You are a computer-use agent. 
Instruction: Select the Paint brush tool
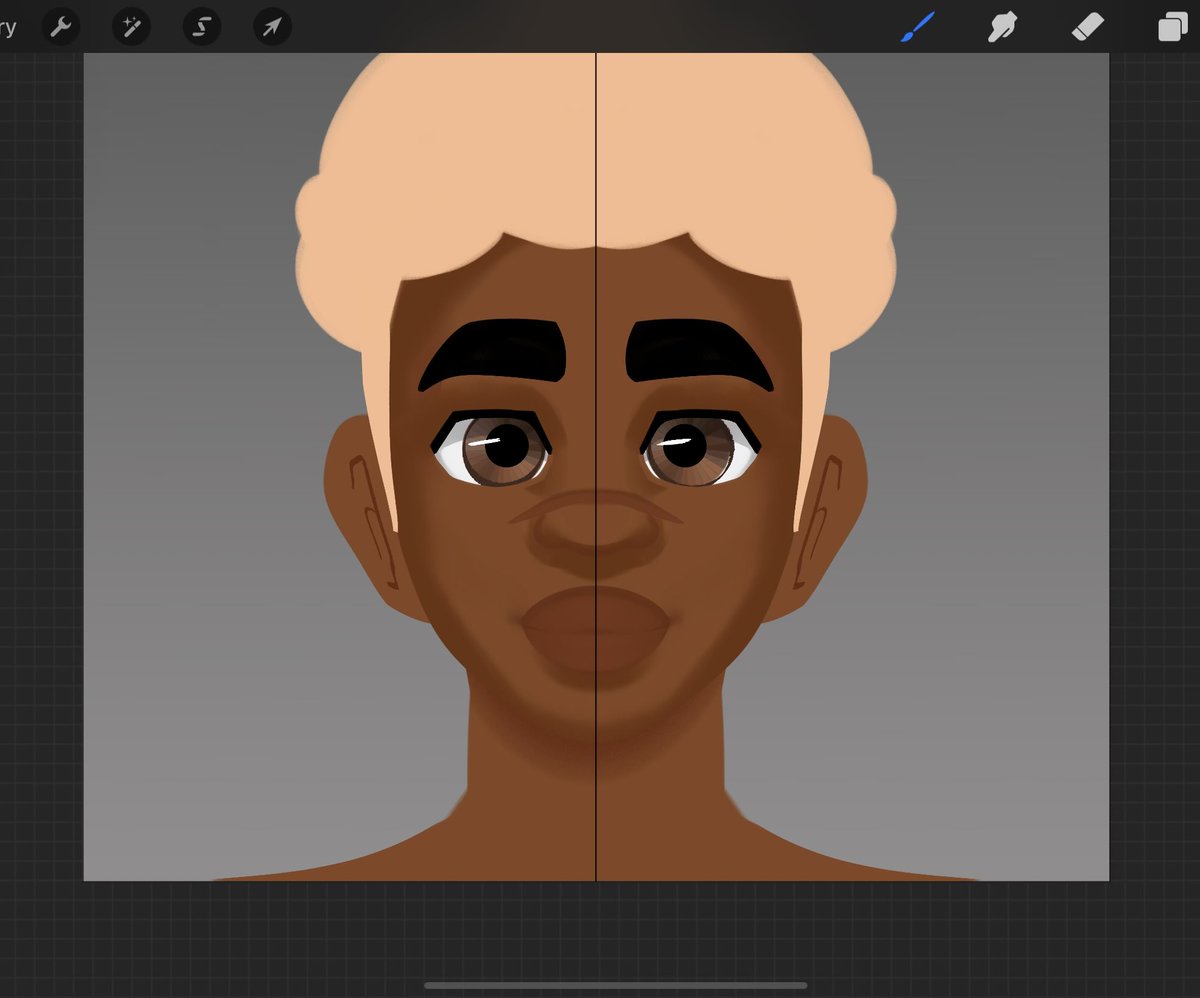pos(917,27)
